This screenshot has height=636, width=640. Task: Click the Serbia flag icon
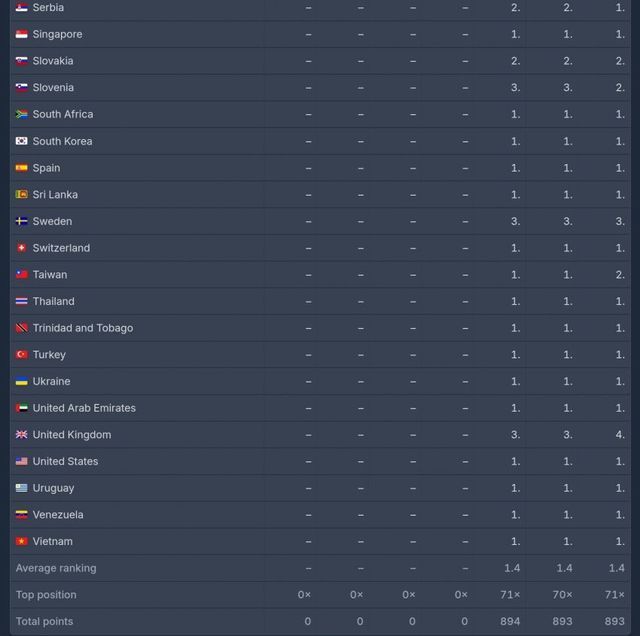(x=21, y=8)
